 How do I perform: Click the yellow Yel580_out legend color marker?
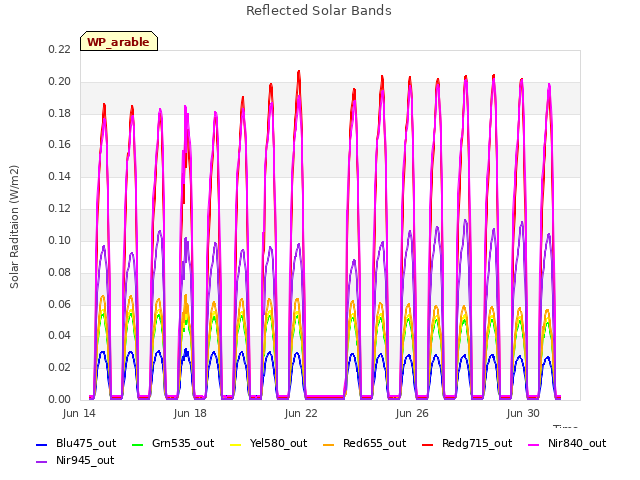(x=236, y=444)
